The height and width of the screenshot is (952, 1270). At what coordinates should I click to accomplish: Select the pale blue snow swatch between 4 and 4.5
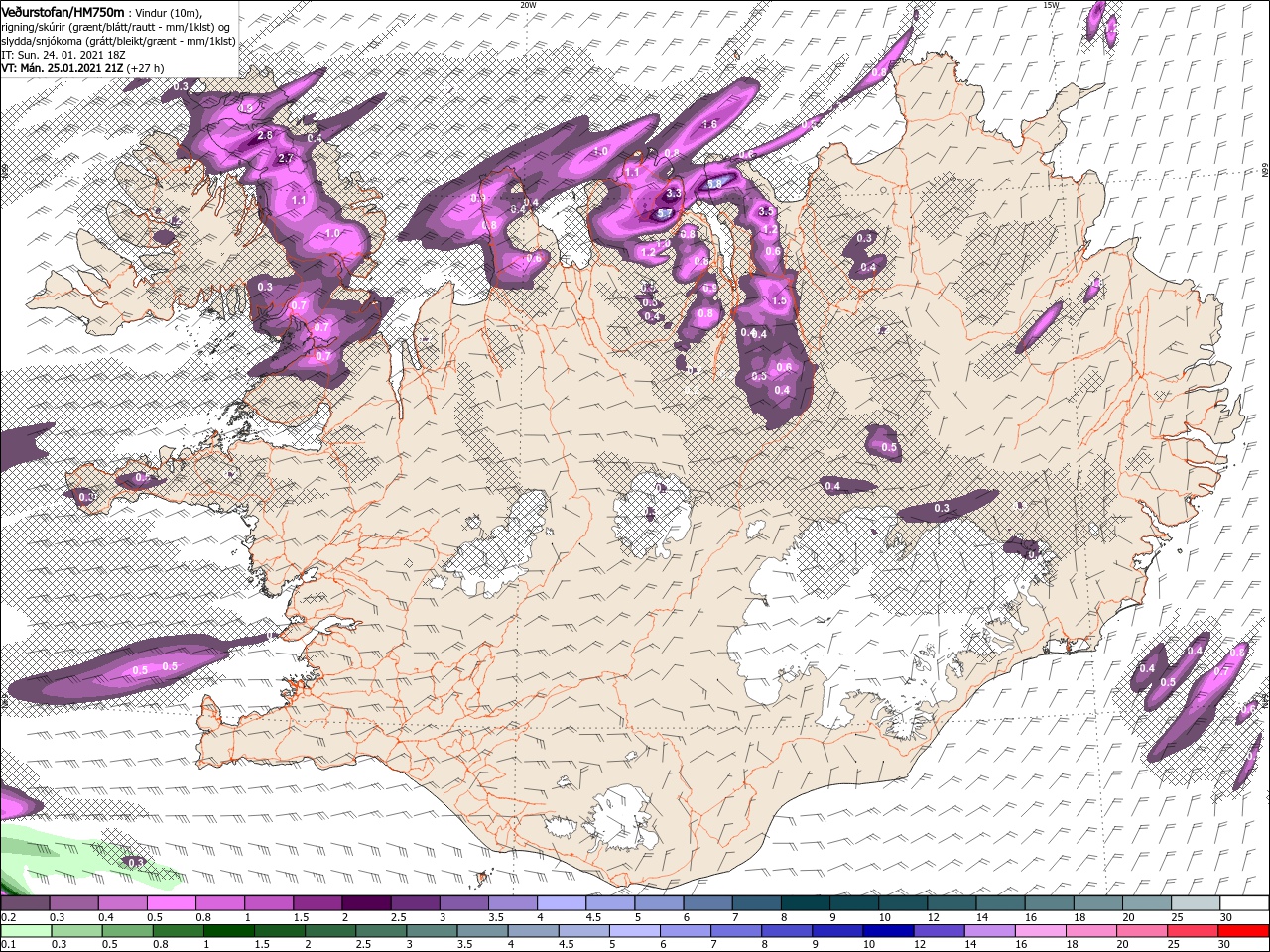(561, 903)
